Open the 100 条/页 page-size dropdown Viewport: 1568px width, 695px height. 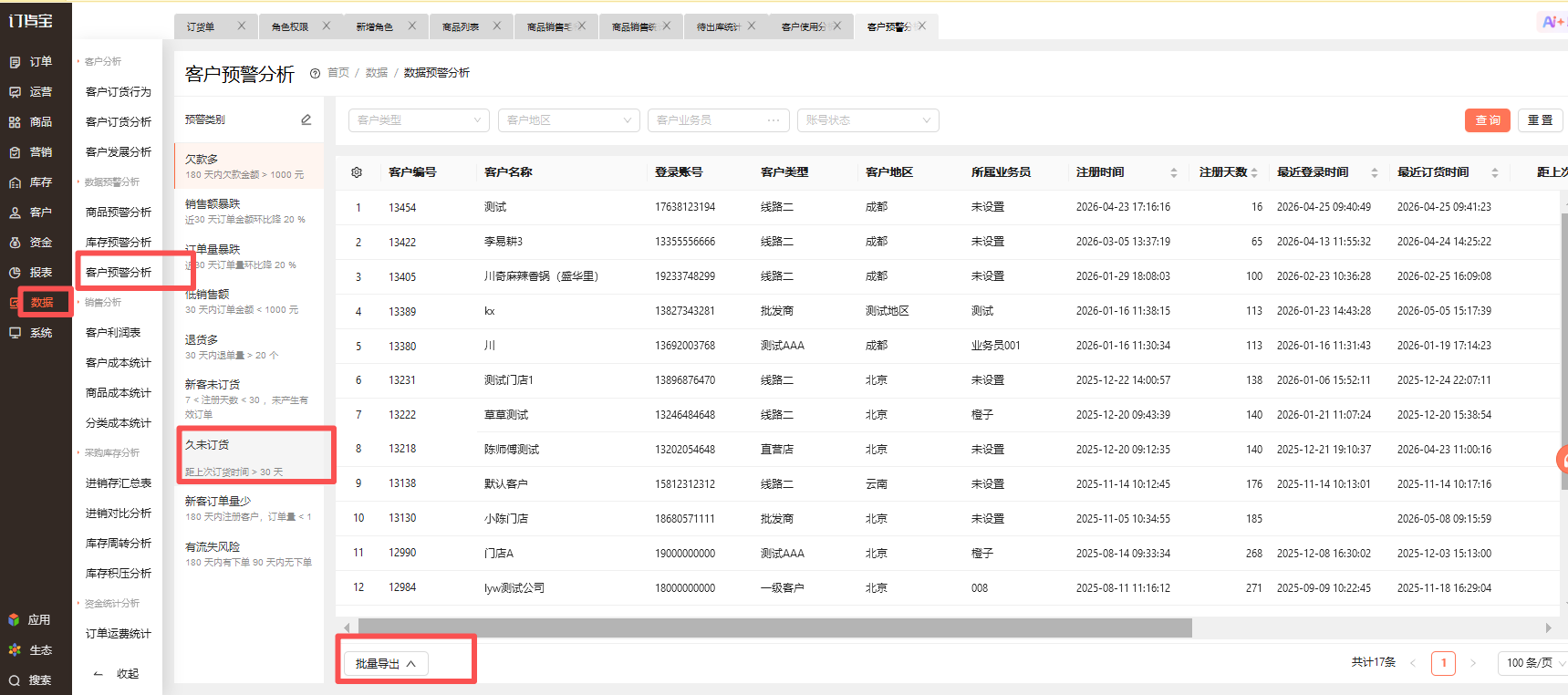tap(1533, 663)
